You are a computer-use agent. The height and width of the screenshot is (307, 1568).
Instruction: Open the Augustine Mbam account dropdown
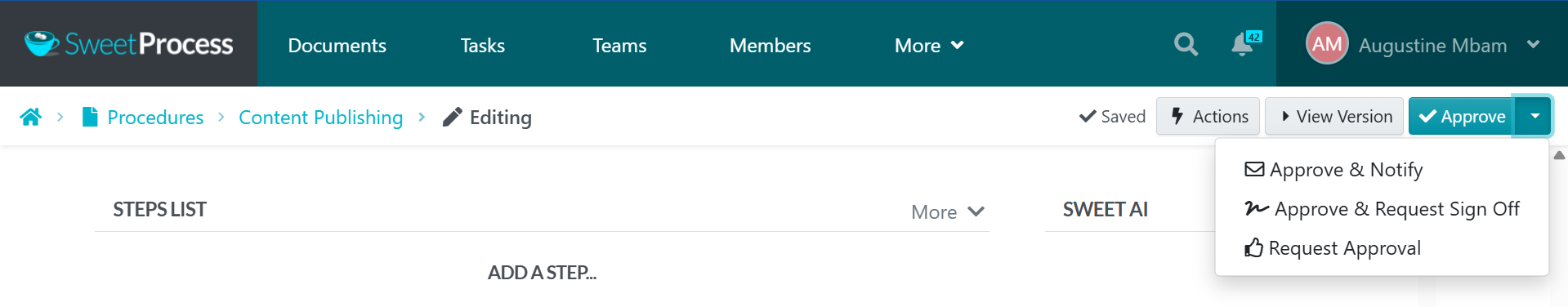click(1533, 44)
